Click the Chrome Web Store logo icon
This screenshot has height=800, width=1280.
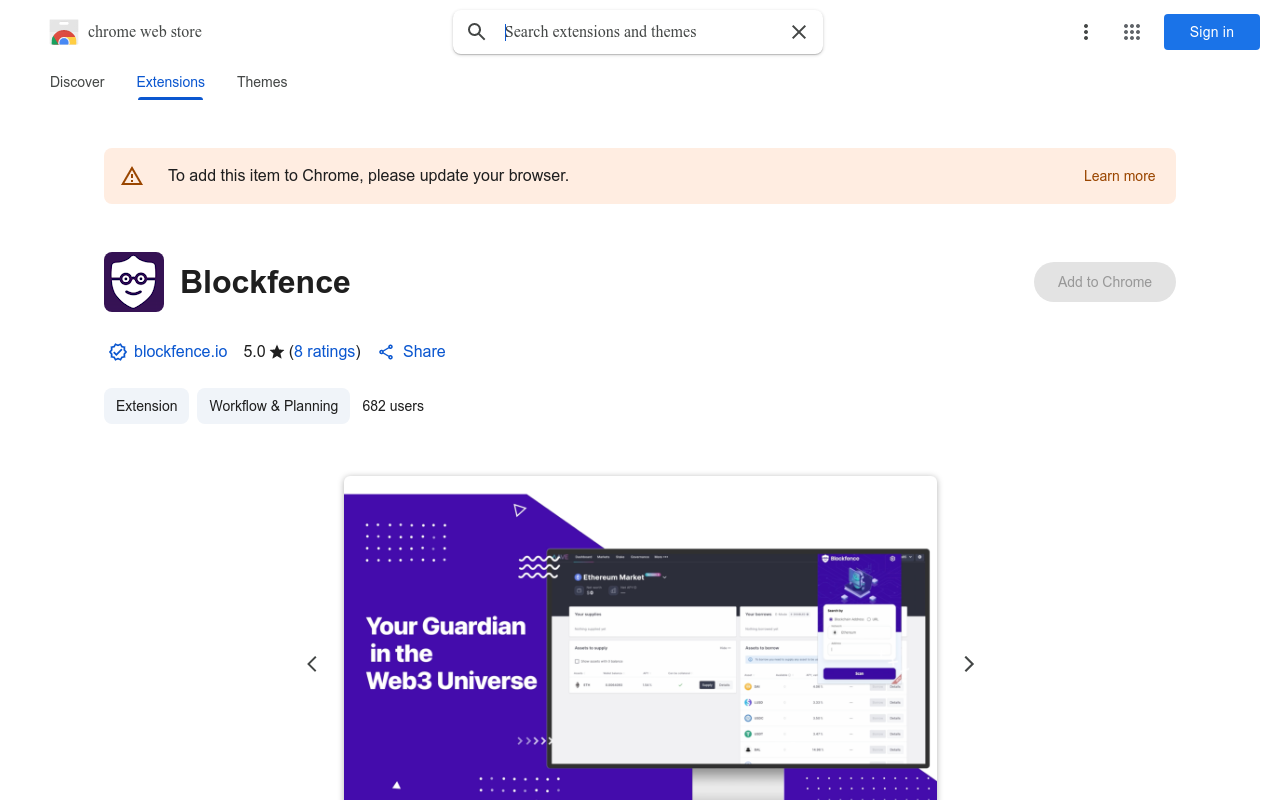64,32
